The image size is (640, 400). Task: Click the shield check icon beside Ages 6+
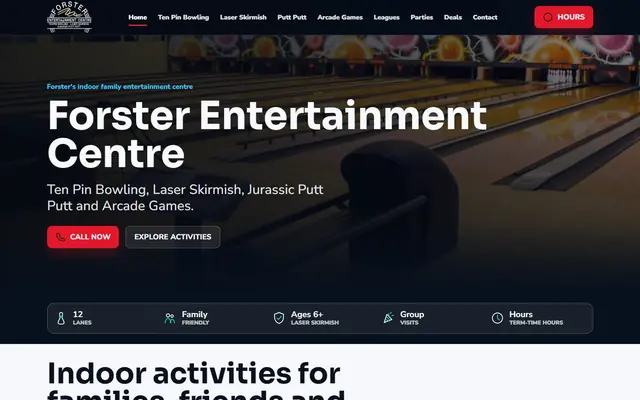pyautogui.click(x=279, y=318)
